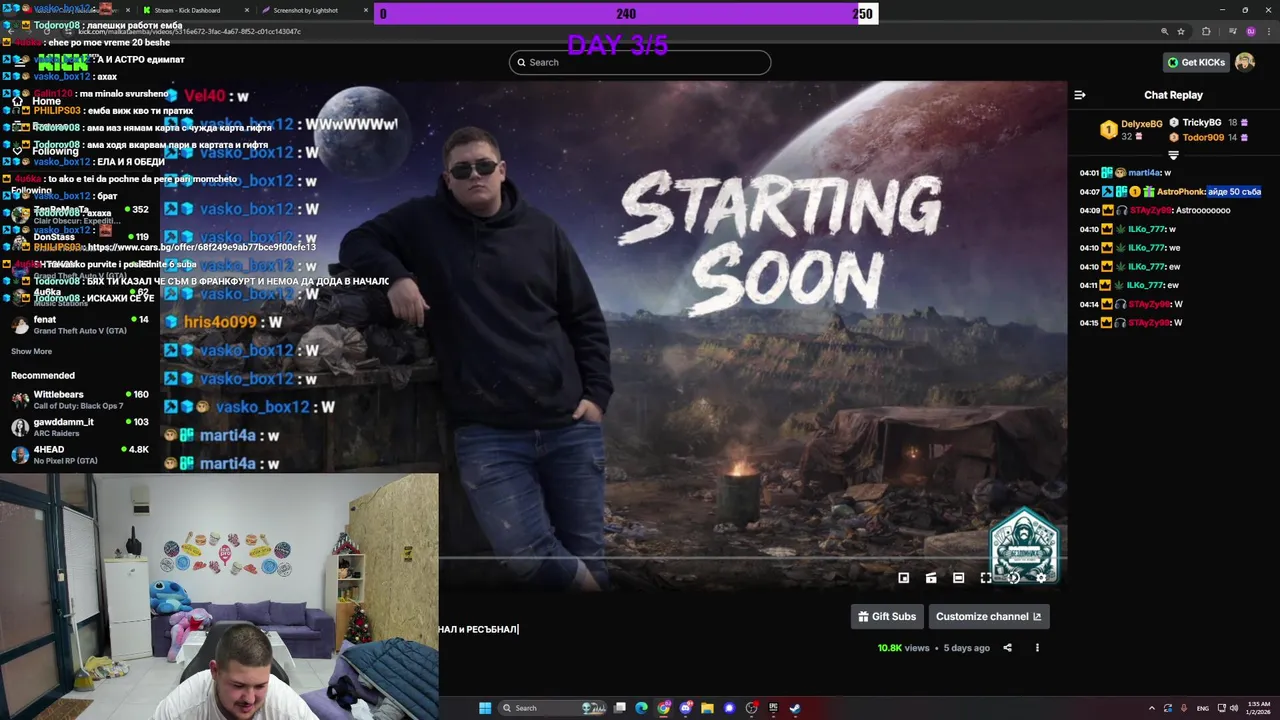Bookmark this page with star icon
This screenshot has height=720, width=1280.
pos(1181,32)
